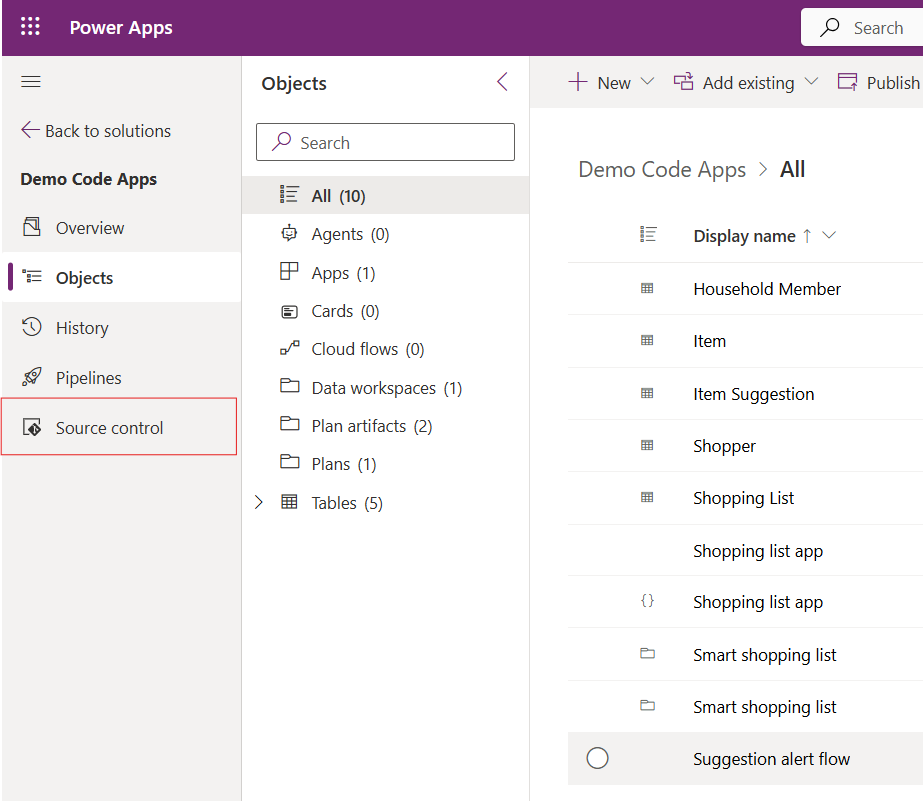The width and height of the screenshot is (923, 801).
Task: Click the Publish icon in command bar
Action: coord(848,82)
